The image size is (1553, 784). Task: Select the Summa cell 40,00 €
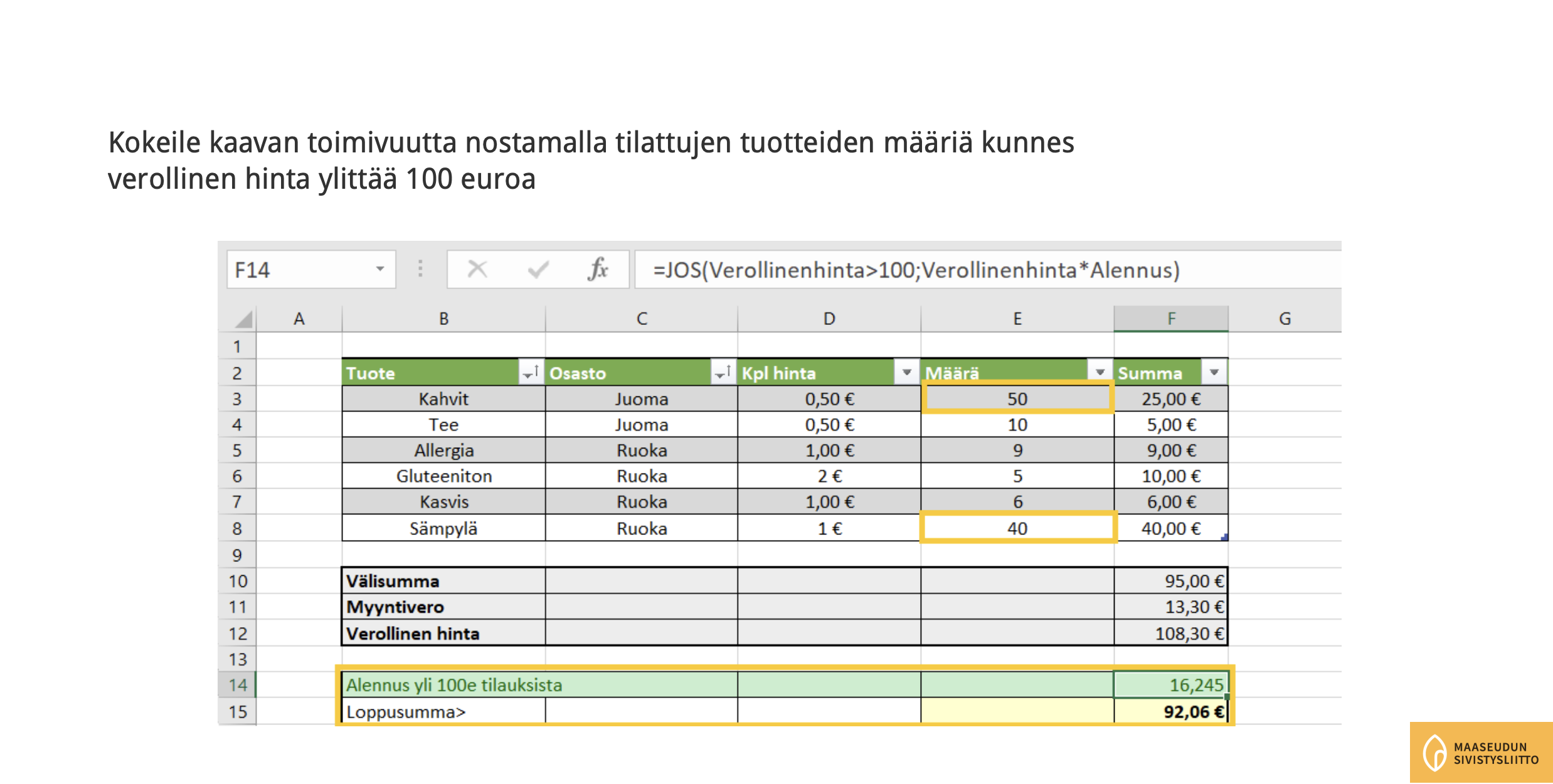[x=1171, y=528]
